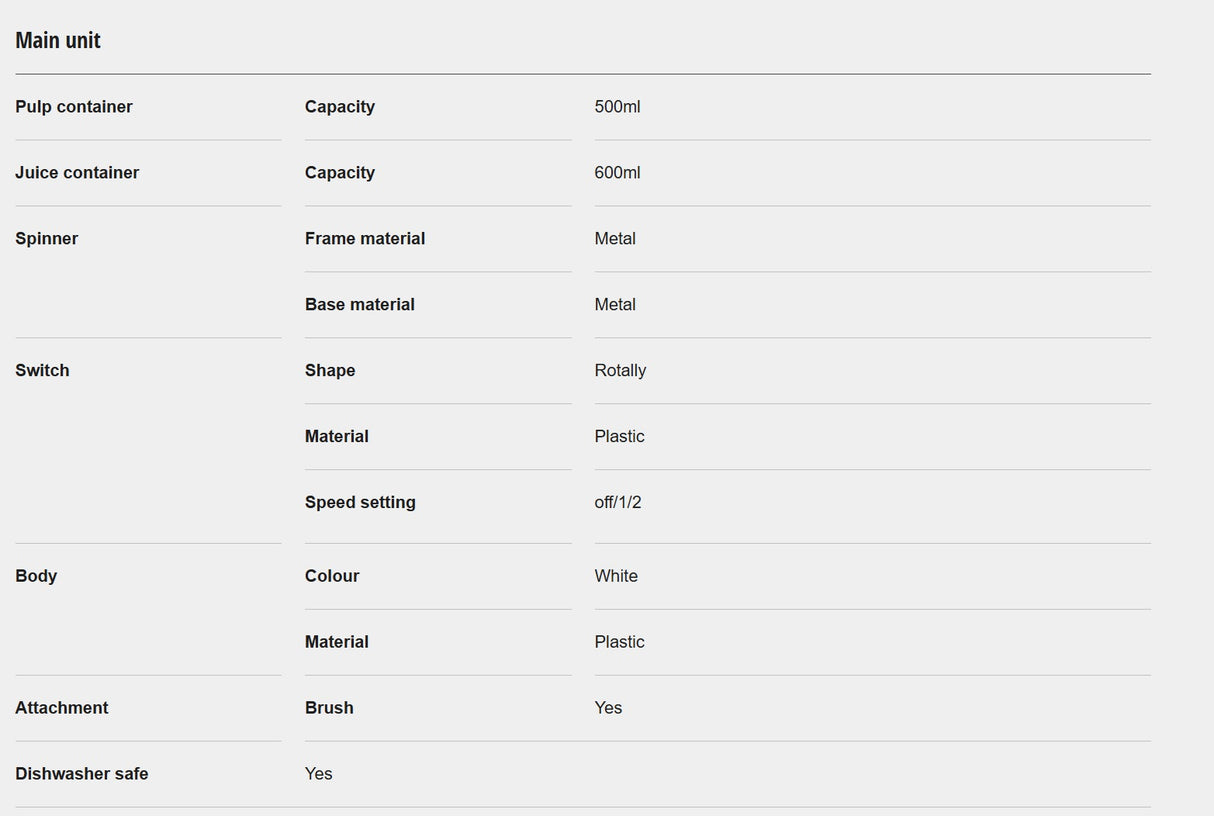Select the 600ml capacity value
This screenshot has width=1214, height=816.
(x=617, y=173)
